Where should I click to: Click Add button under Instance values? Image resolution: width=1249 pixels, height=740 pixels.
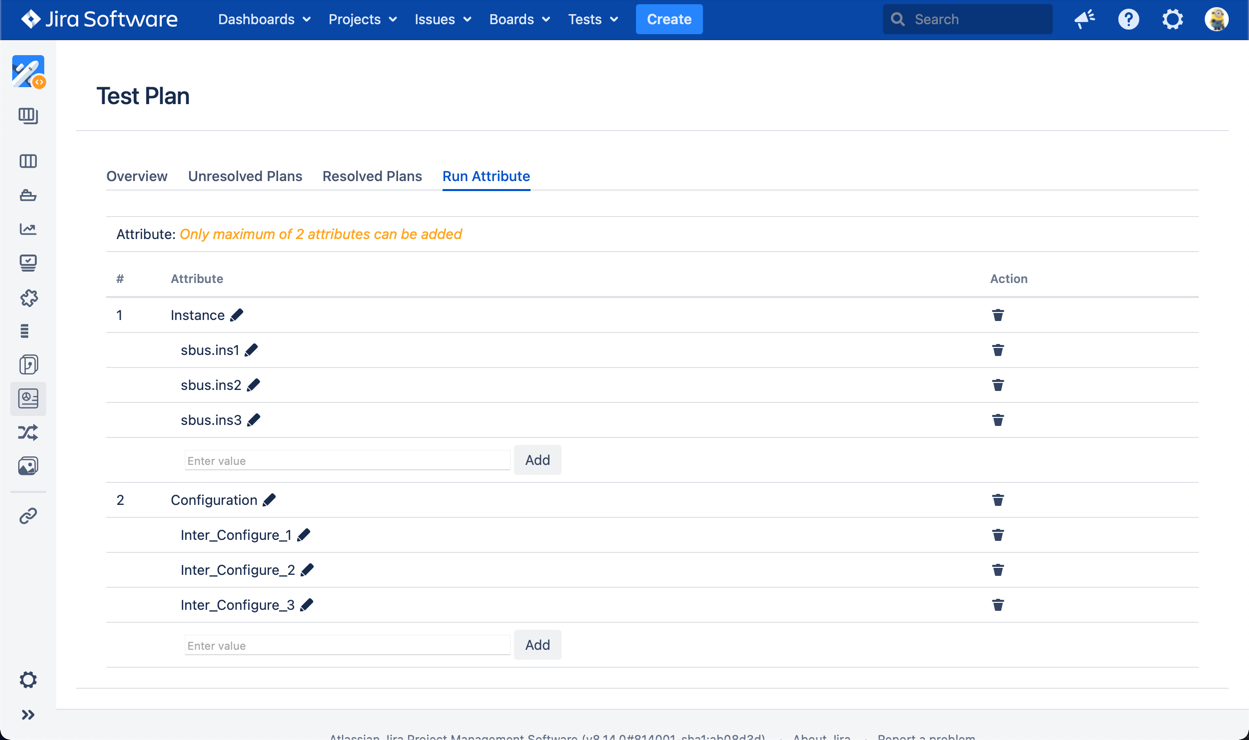coord(537,460)
